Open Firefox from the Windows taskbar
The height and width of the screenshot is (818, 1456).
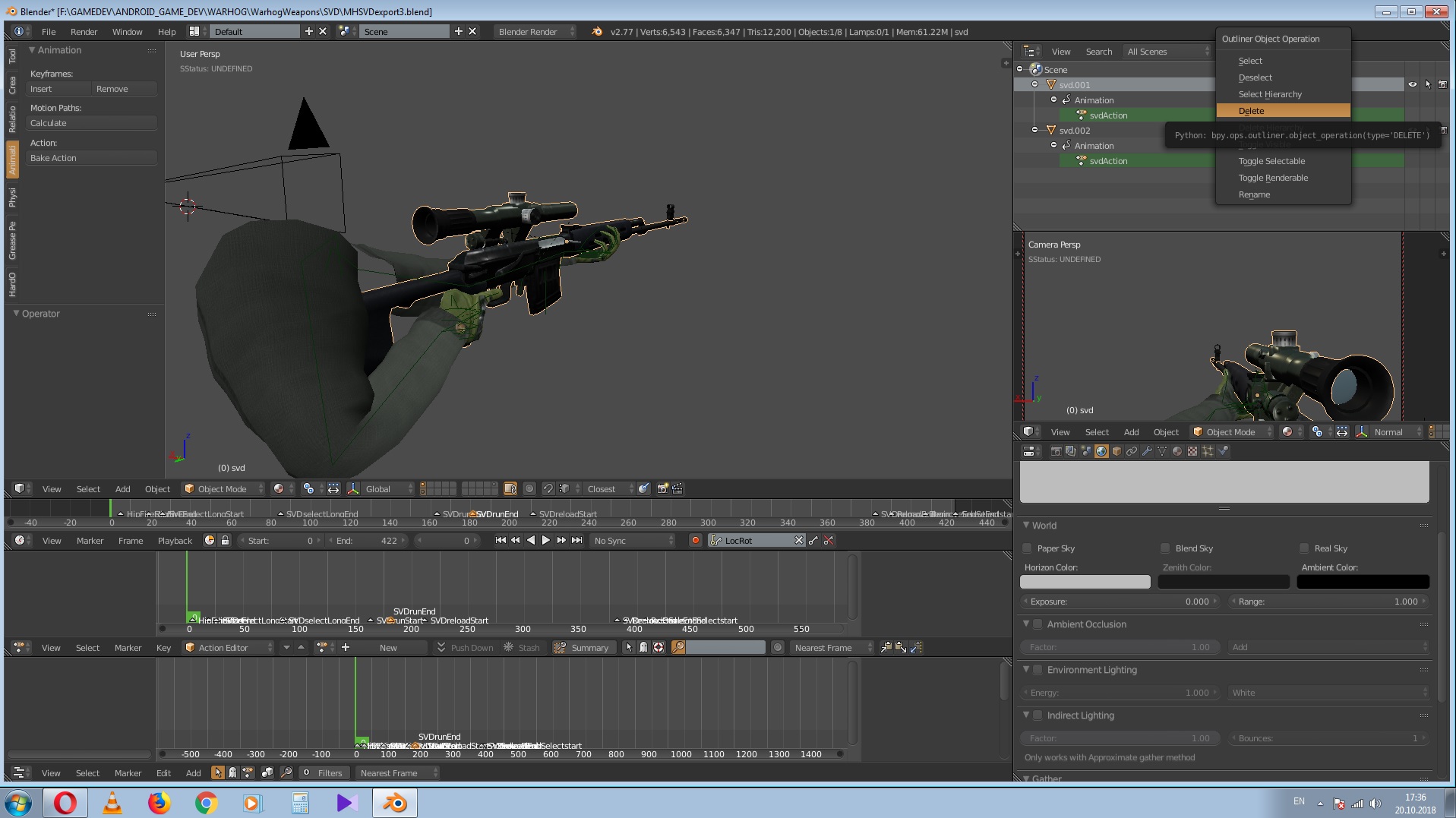pos(159,803)
